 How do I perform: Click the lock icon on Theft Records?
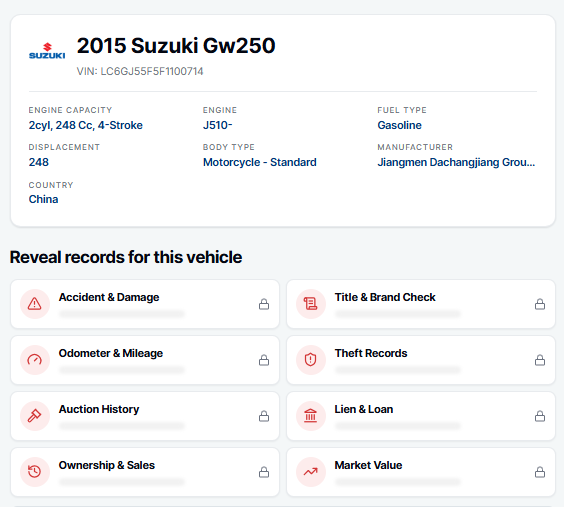coord(540,360)
